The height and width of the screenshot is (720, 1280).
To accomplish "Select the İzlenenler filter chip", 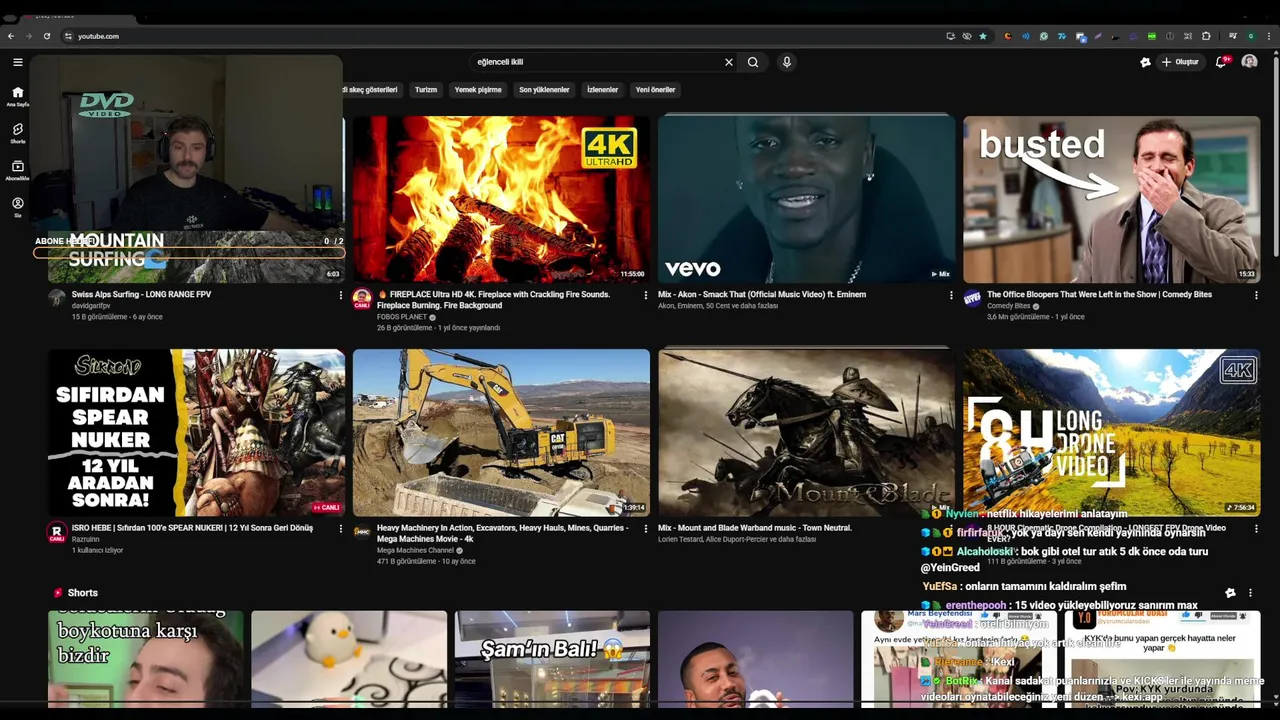I will click(x=602, y=90).
